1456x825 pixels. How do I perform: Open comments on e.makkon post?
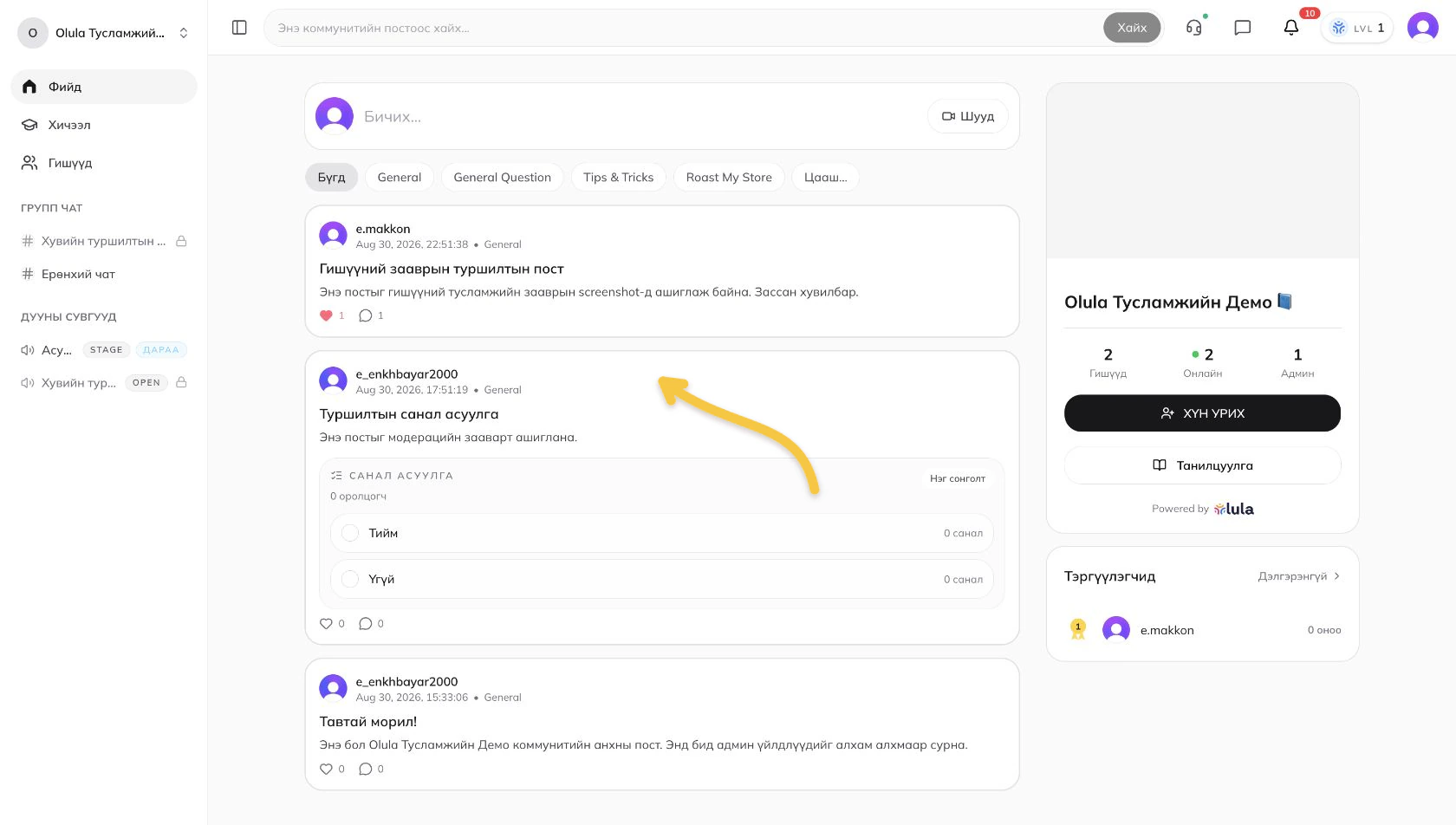pyautogui.click(x=366, y=315)
